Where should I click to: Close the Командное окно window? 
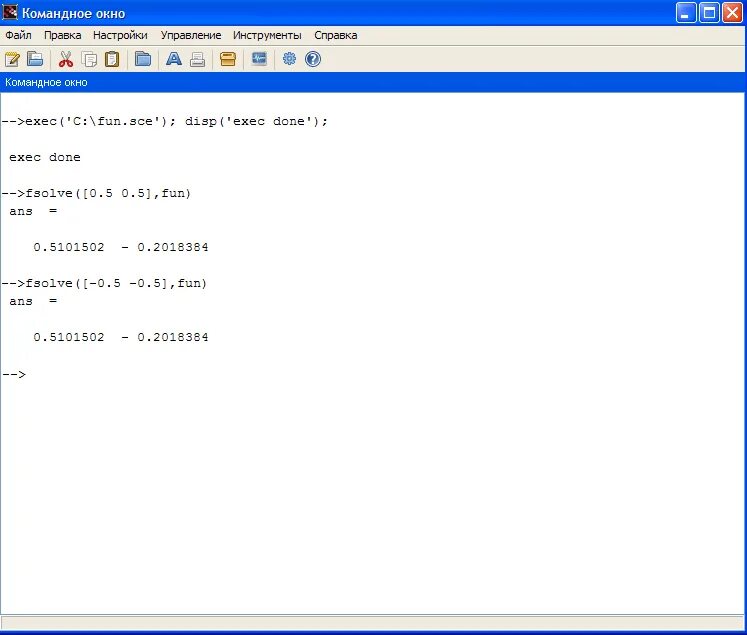click(x=732, y=13)
